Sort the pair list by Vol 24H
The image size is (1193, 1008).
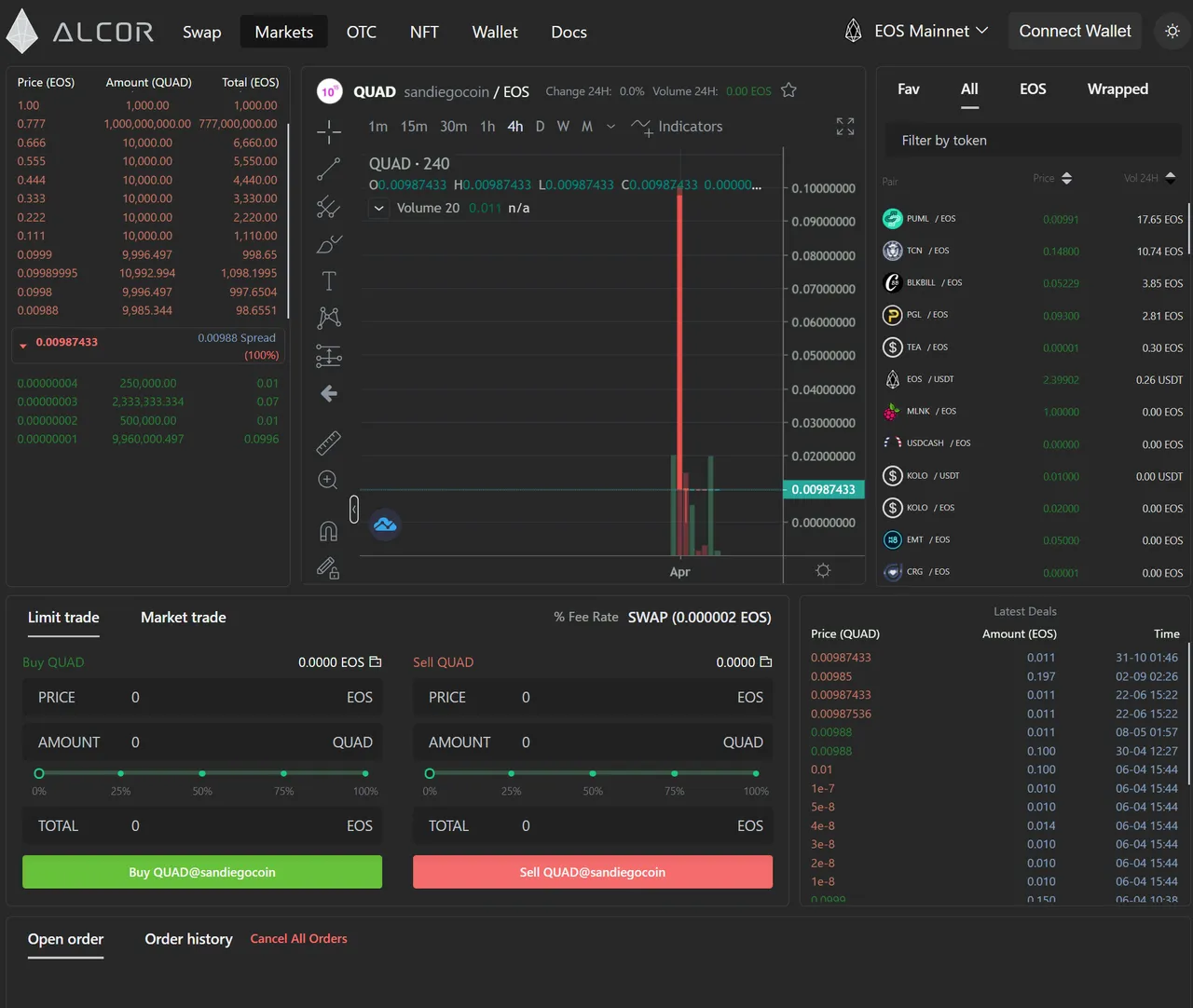1150,178
